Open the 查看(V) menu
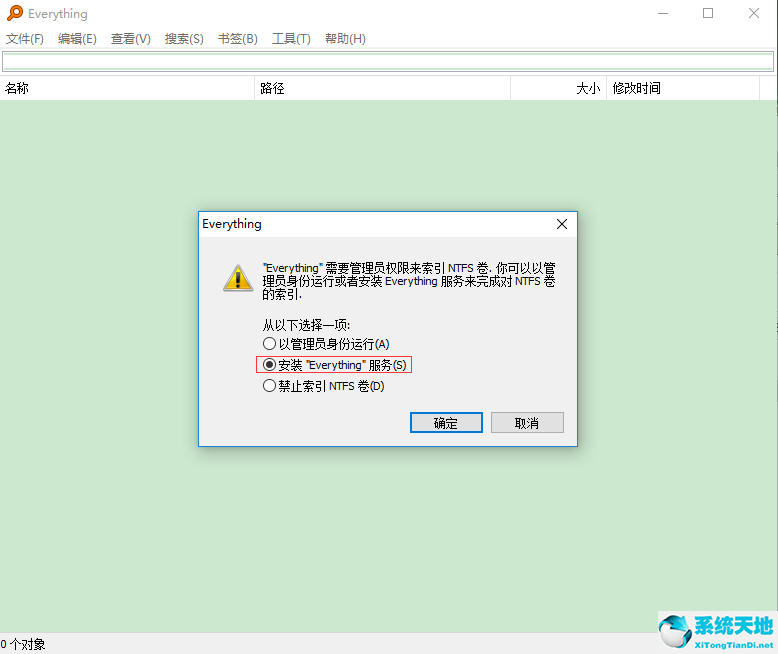Viewport: 778px width, 654px height. (x=130, y=39)
